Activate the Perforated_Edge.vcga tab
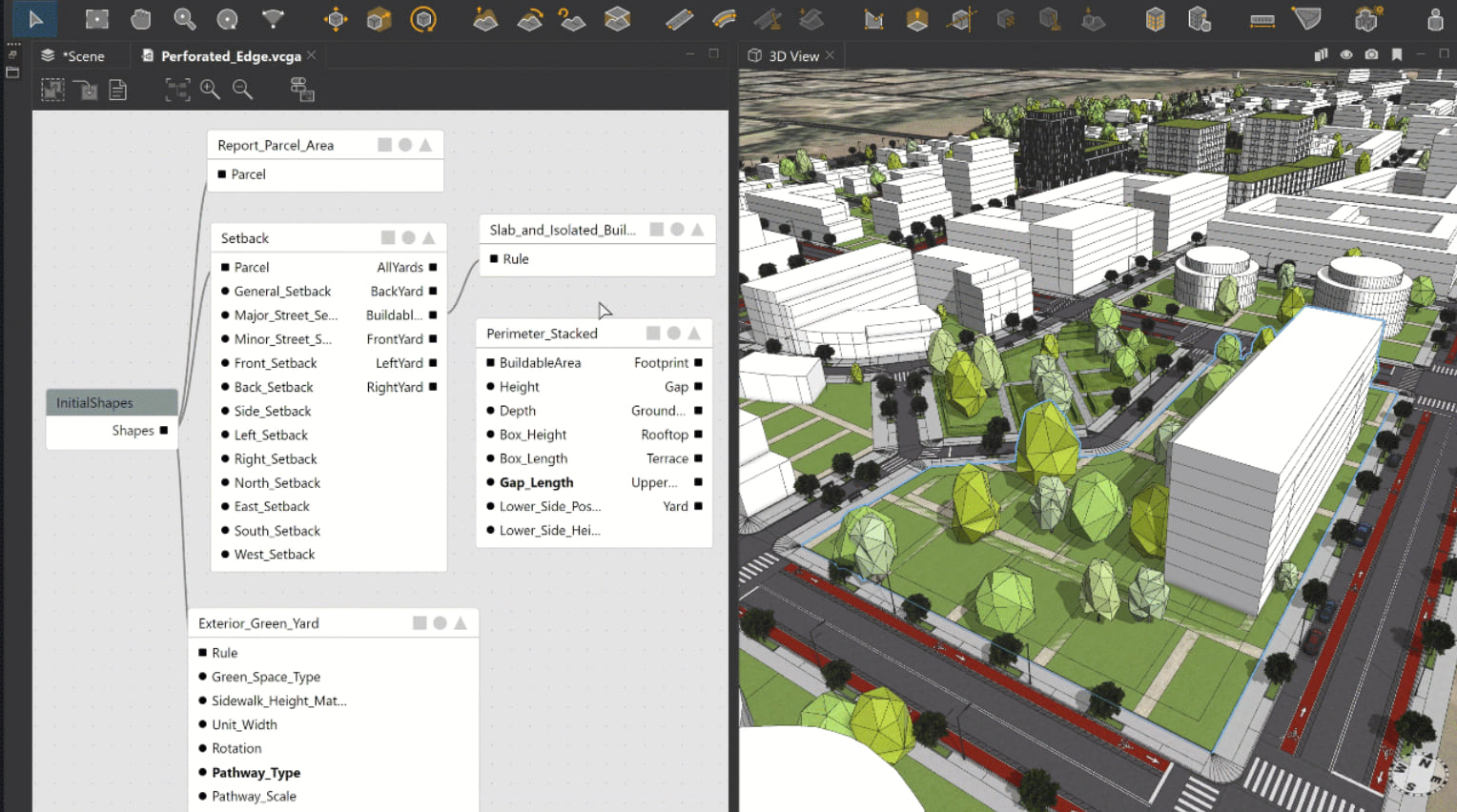This screenshot has width=1457, height=812. tap(230, 56)
